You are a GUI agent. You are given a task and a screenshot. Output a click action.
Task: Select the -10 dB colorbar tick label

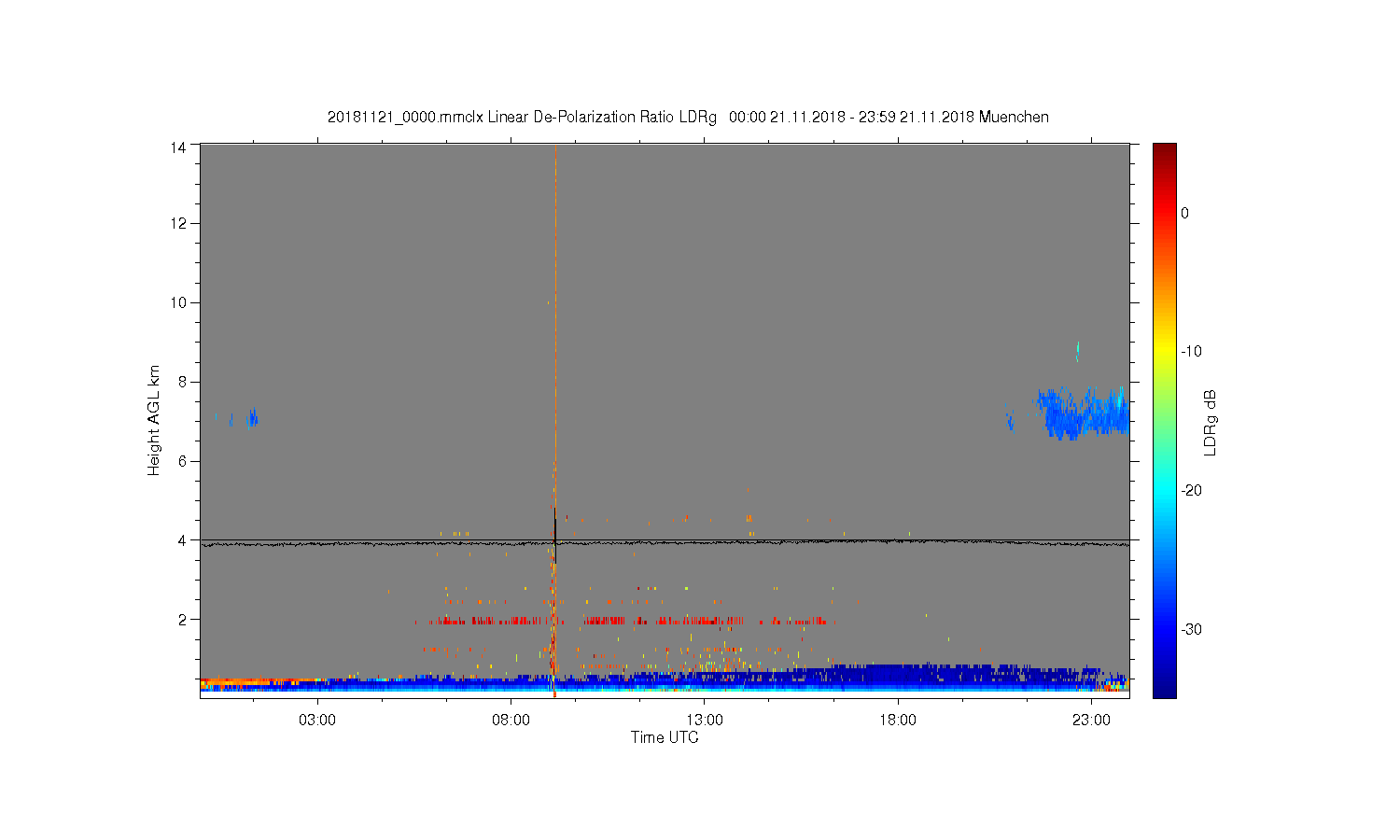[1191, 352]
